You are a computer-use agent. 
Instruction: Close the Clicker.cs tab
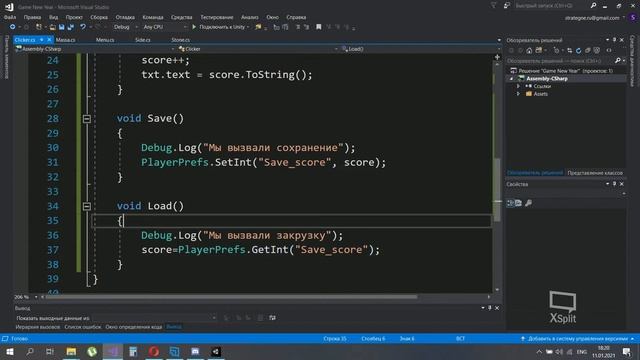[x=49, y=40]
